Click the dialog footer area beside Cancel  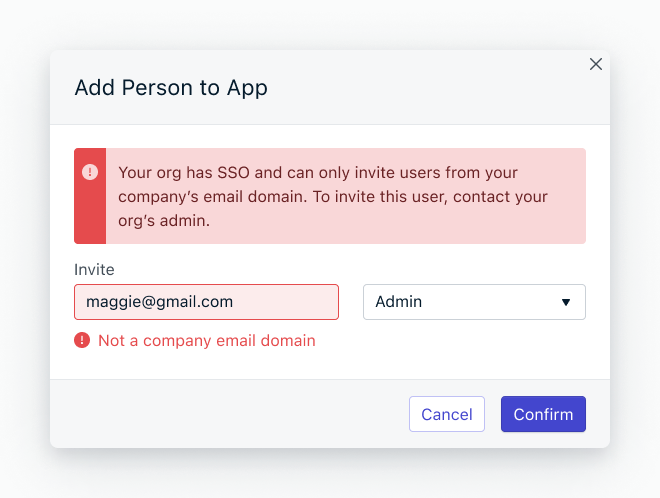click(x=229, y=414)
